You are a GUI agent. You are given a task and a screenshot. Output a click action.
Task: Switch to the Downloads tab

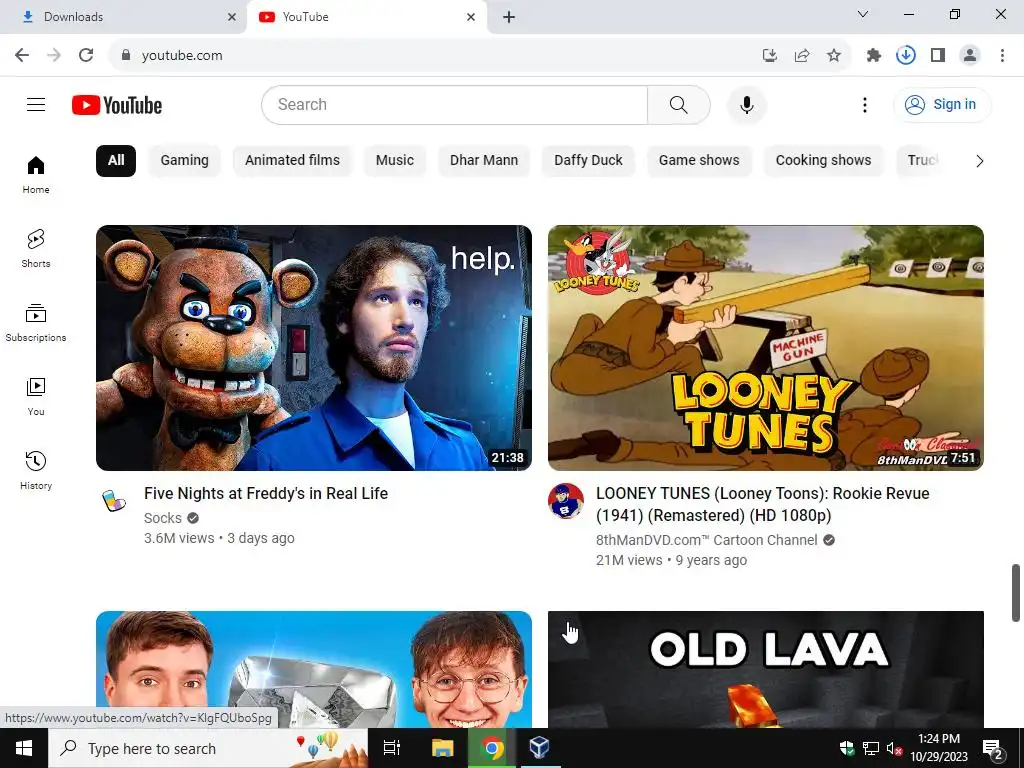coord(124,17)
